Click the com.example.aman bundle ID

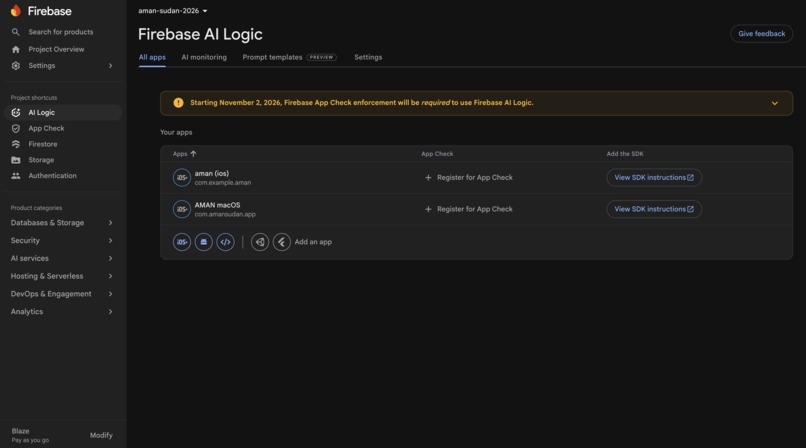pyautogui.click(x=223, y=183)
